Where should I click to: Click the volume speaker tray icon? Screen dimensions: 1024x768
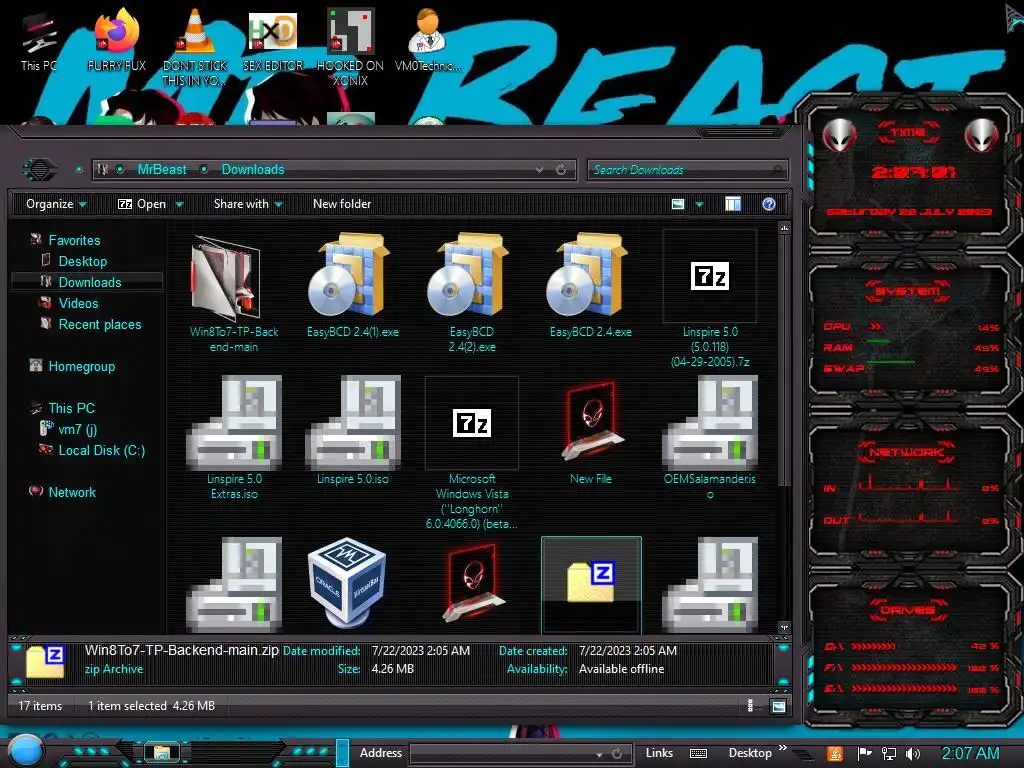913,754
